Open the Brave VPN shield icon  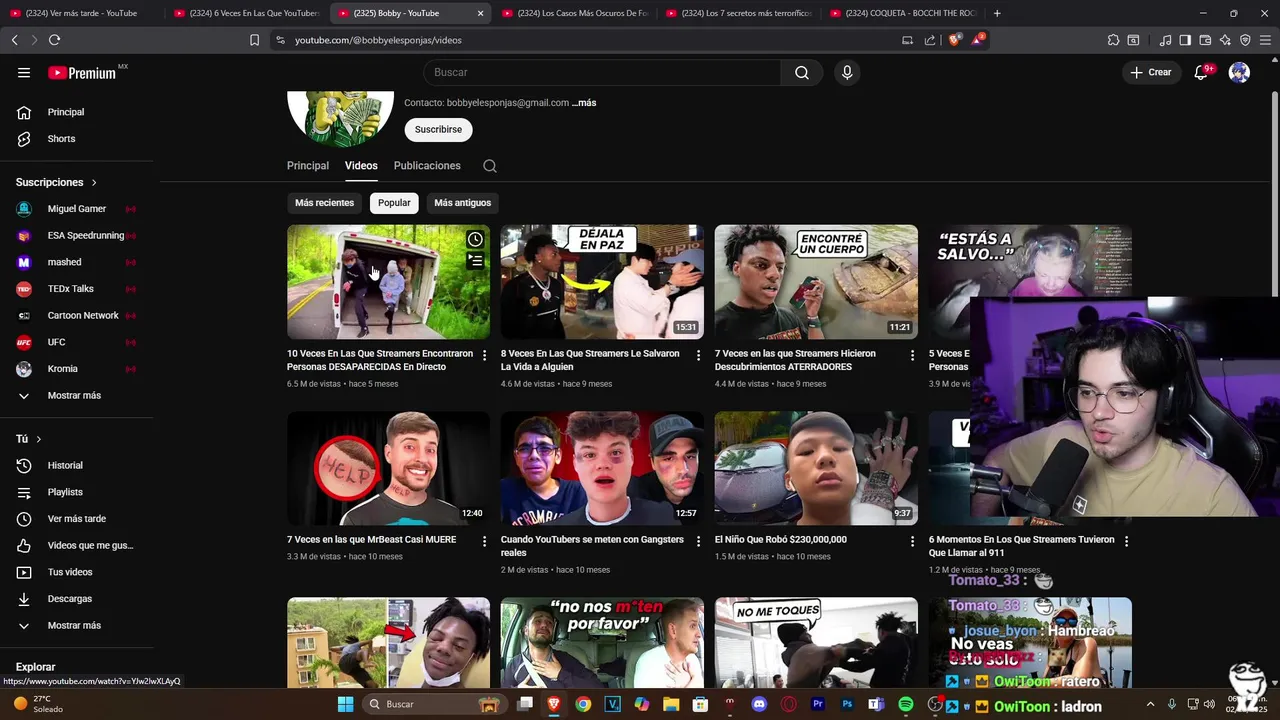(1245, 40)
